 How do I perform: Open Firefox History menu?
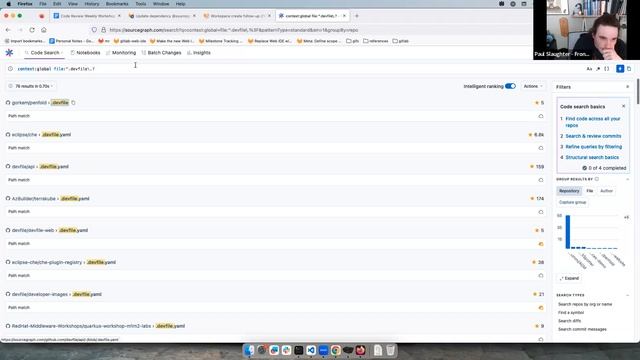(91, 4)
